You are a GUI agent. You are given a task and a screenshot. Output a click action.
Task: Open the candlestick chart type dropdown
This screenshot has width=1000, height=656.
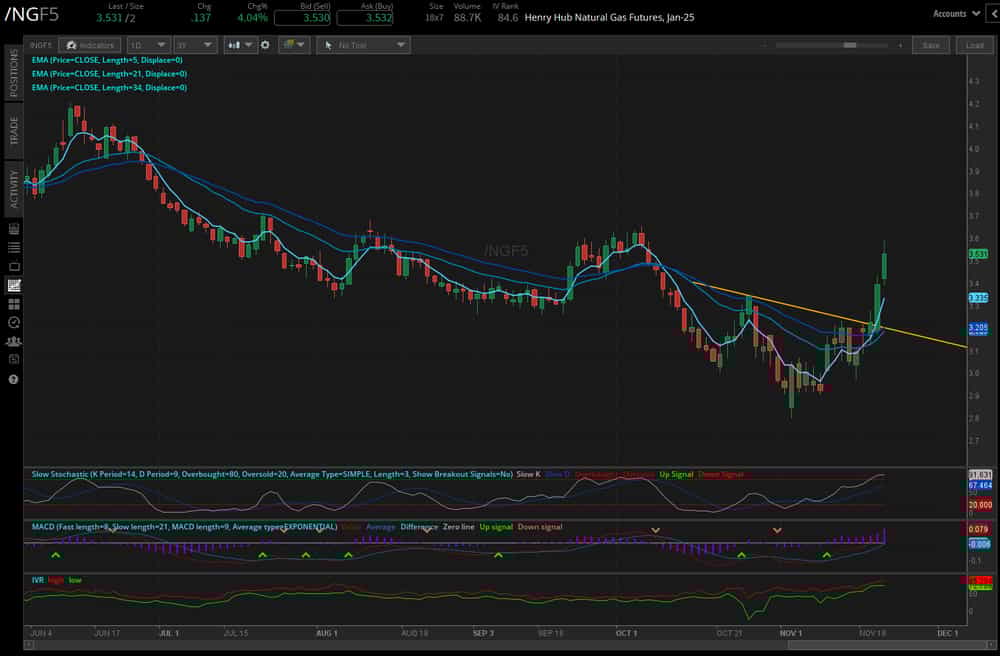(240, 45)
